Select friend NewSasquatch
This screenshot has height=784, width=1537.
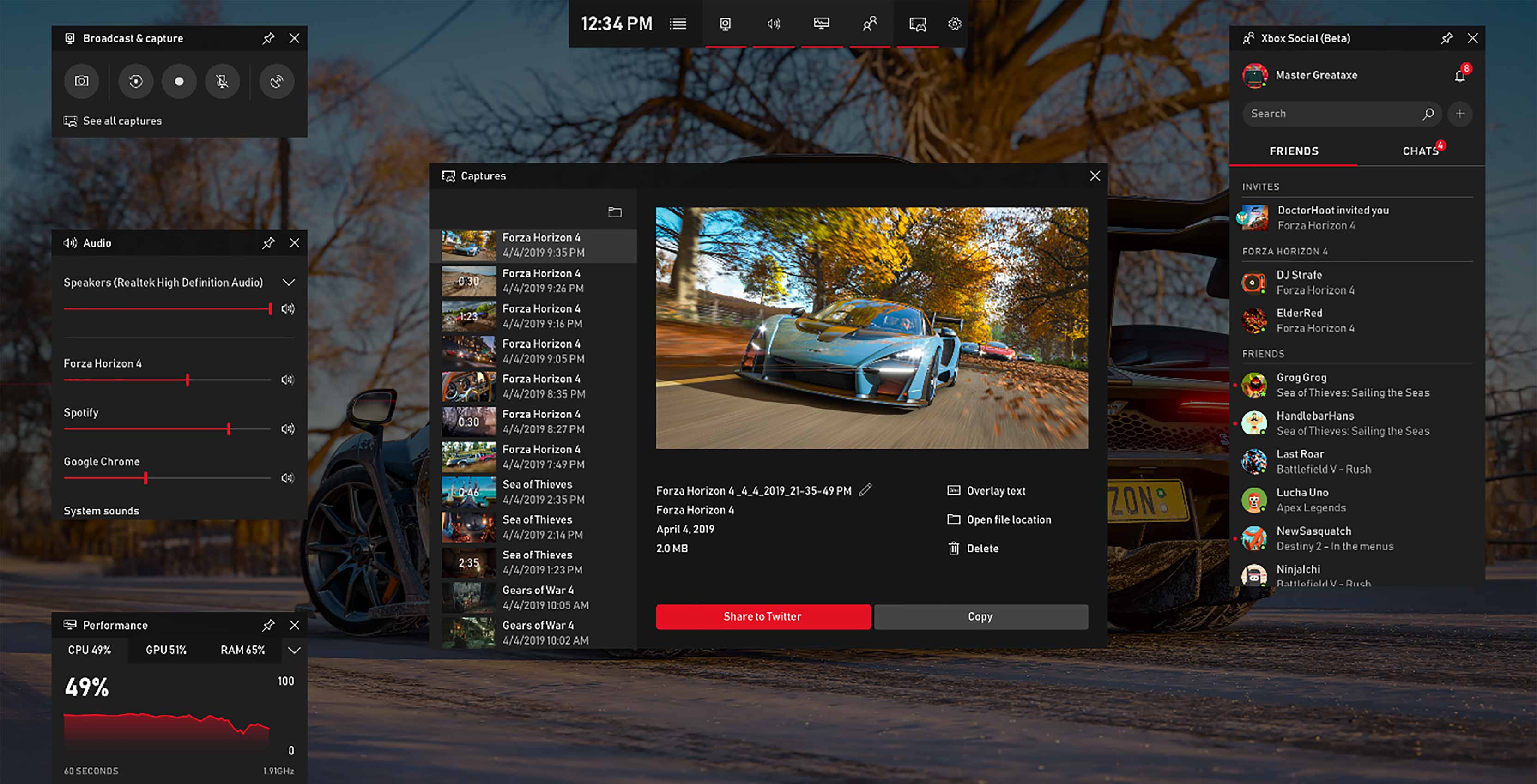point(1357,538)
